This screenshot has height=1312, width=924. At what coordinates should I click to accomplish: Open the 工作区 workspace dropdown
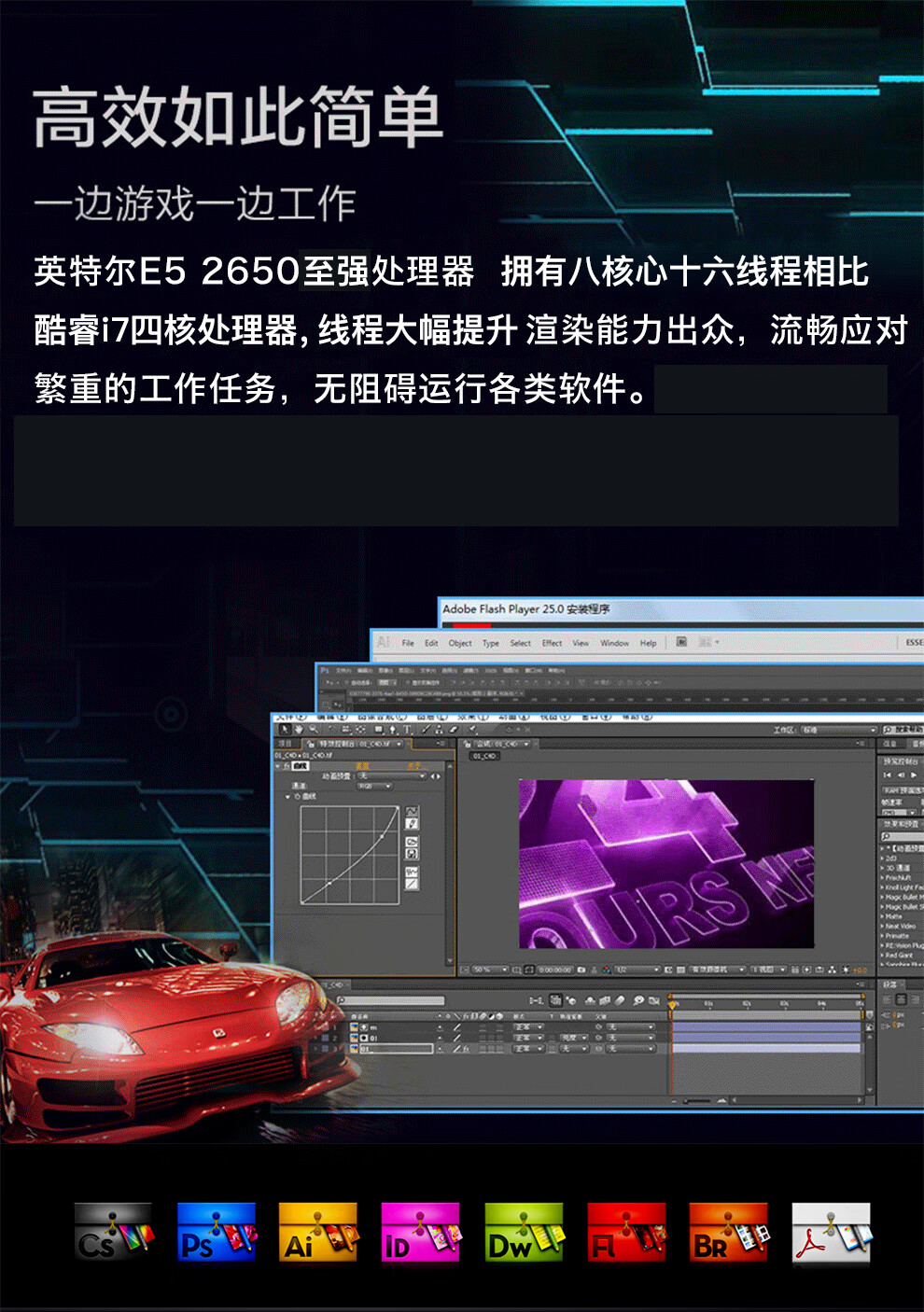[x=838, y=730]
